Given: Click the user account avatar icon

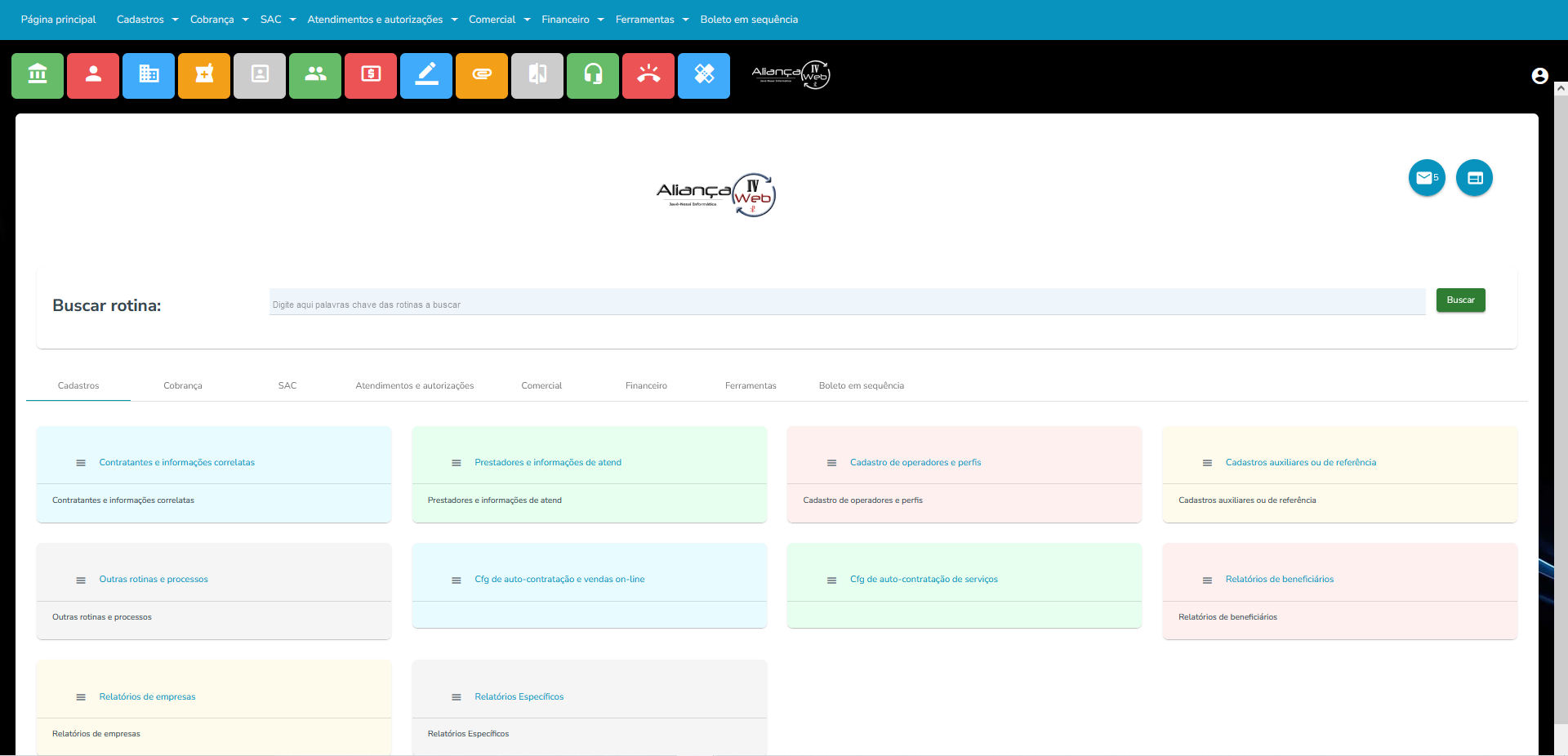Looking at the screenshot, I should click(x=1539, y=76).
